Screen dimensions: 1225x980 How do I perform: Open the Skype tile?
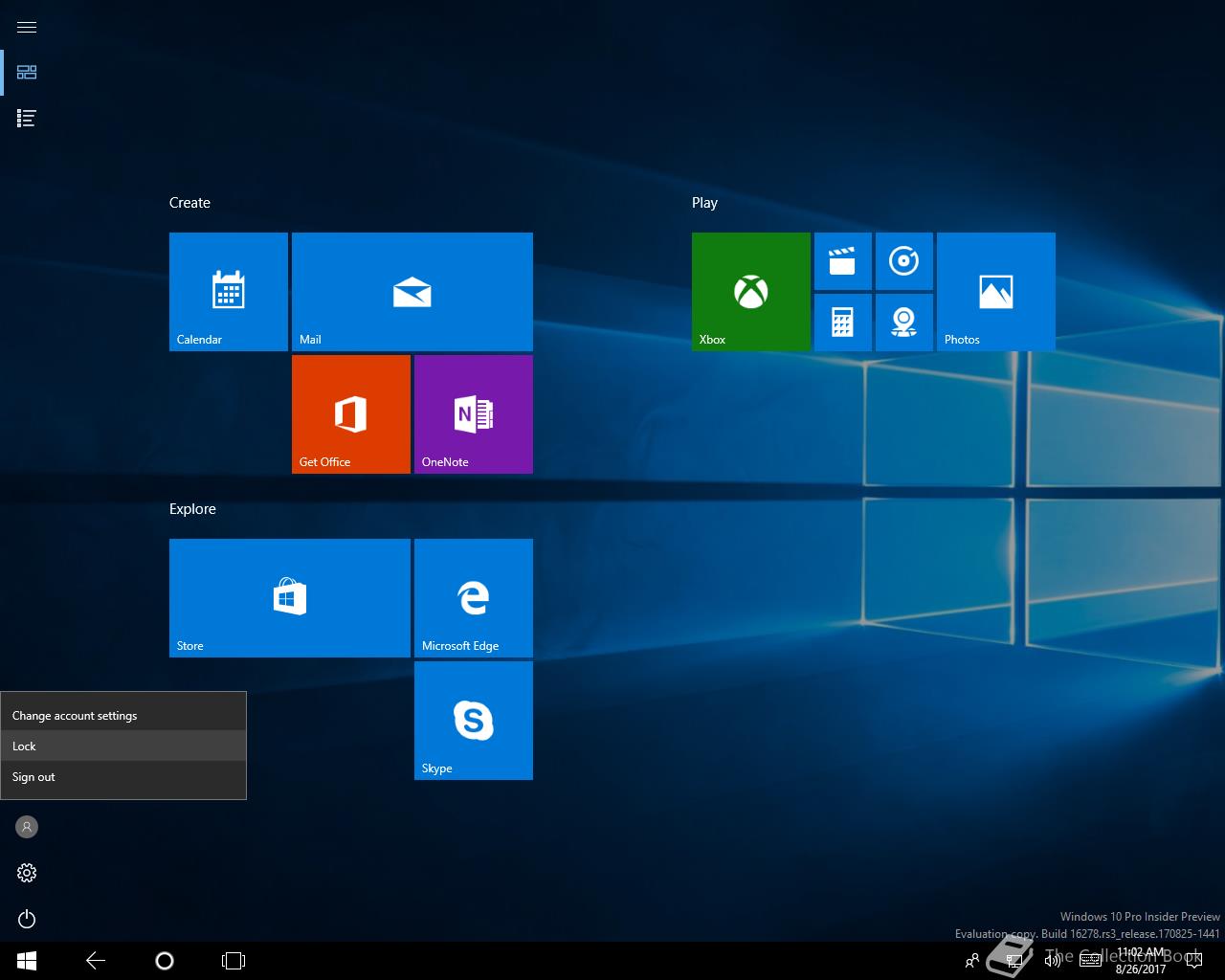click(474, 721)
